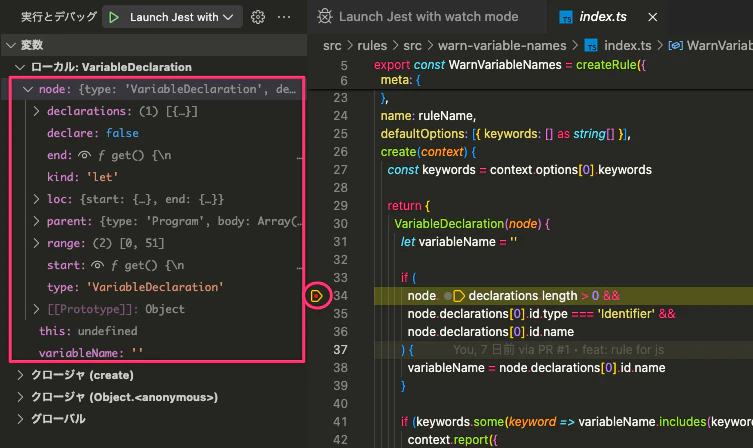Click the createRule call on line 5

(x=606, y=65)
